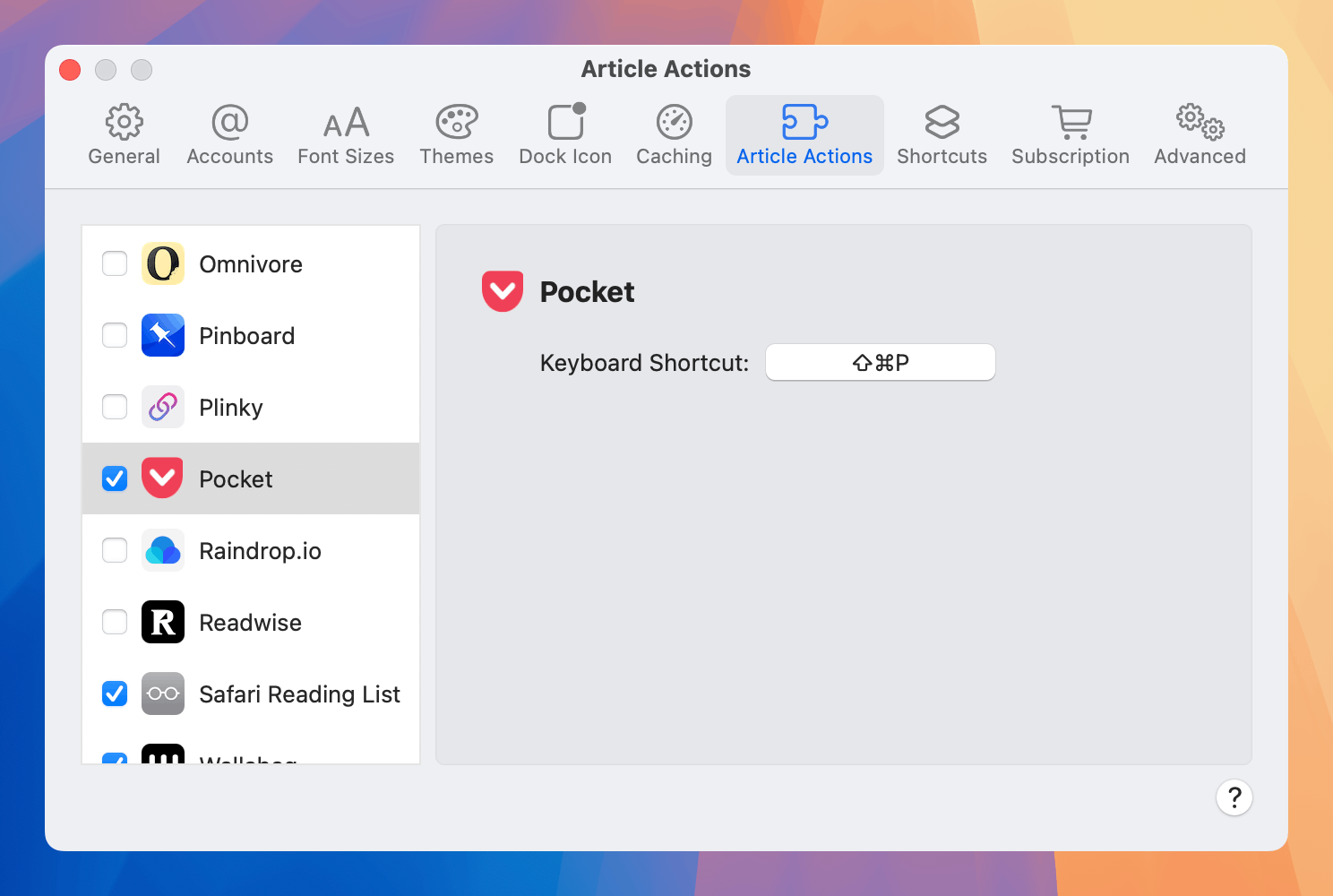Switch to Dock Icon tab

click(x=565, y=135)
